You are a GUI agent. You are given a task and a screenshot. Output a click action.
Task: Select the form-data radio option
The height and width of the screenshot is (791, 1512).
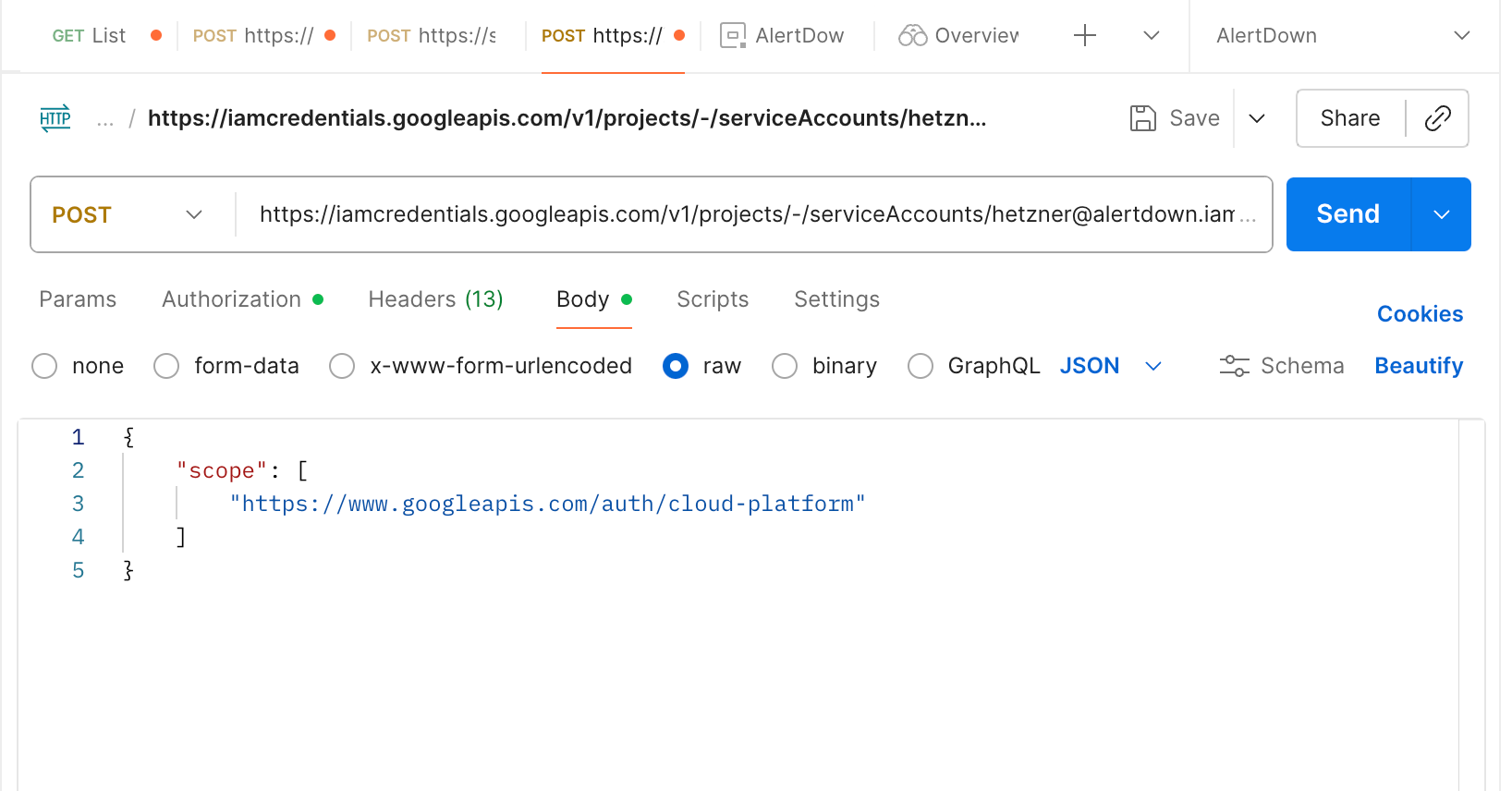click(x=166, y=366)
